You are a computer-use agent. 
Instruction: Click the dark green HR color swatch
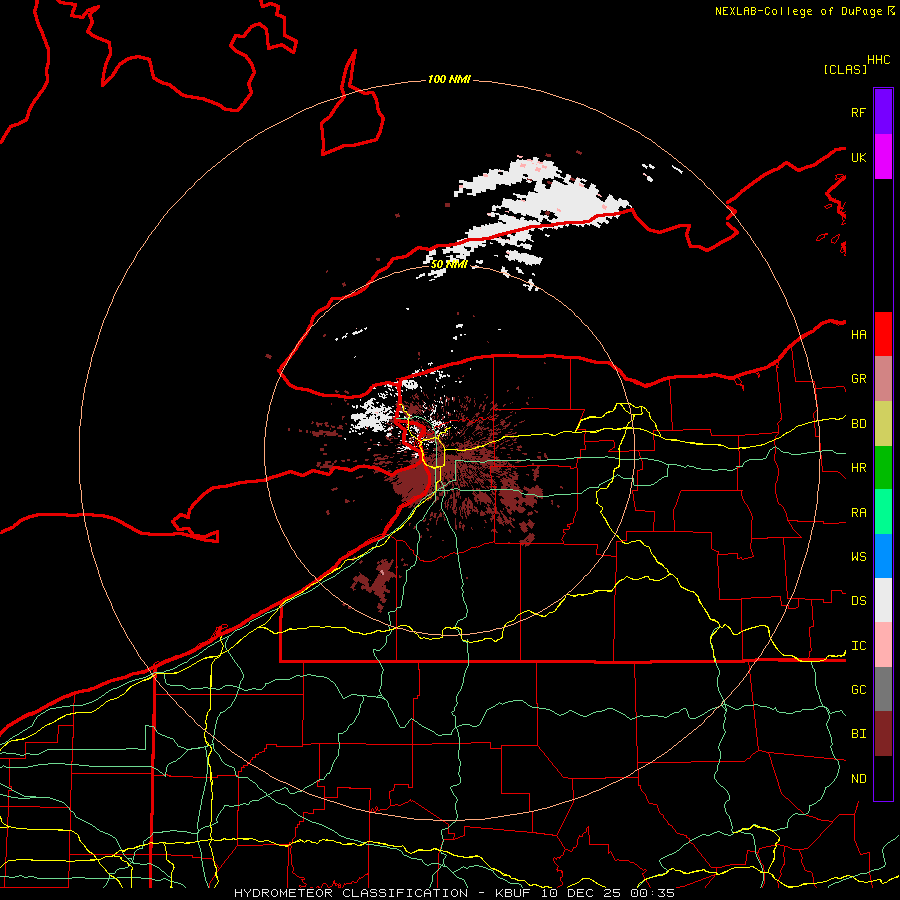pyautogui.click(x=883, y=467)
